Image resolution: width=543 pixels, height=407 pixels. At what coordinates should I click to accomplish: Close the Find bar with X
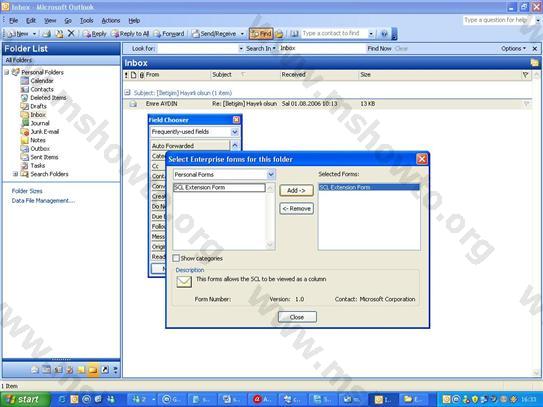(535, 48)
